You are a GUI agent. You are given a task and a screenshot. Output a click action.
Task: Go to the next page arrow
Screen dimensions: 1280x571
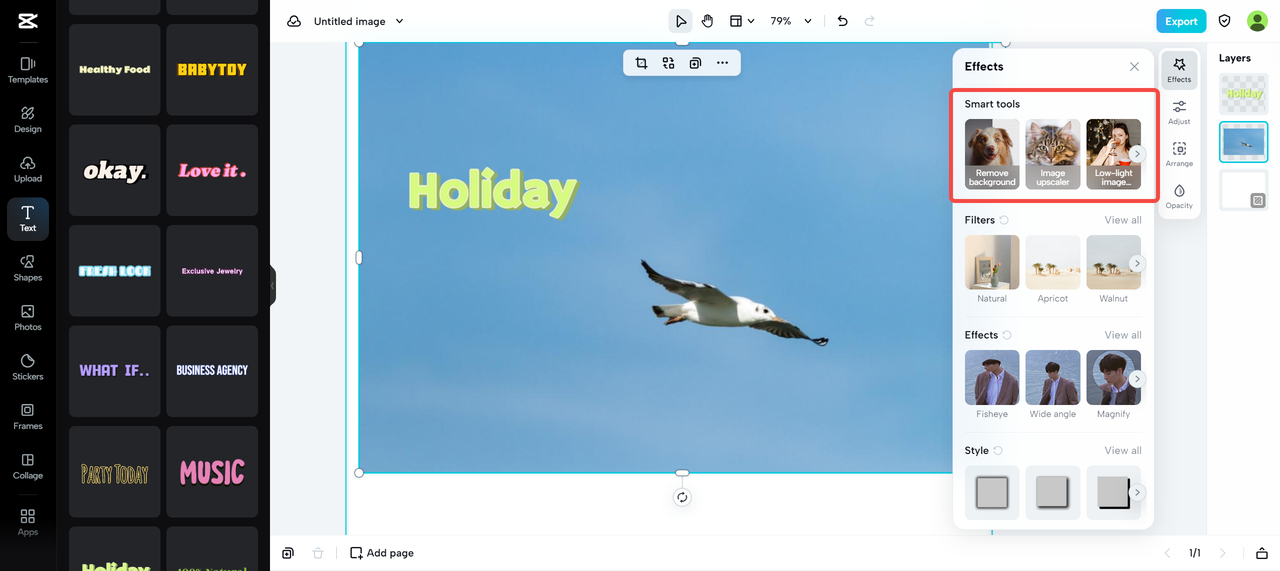1223,553
